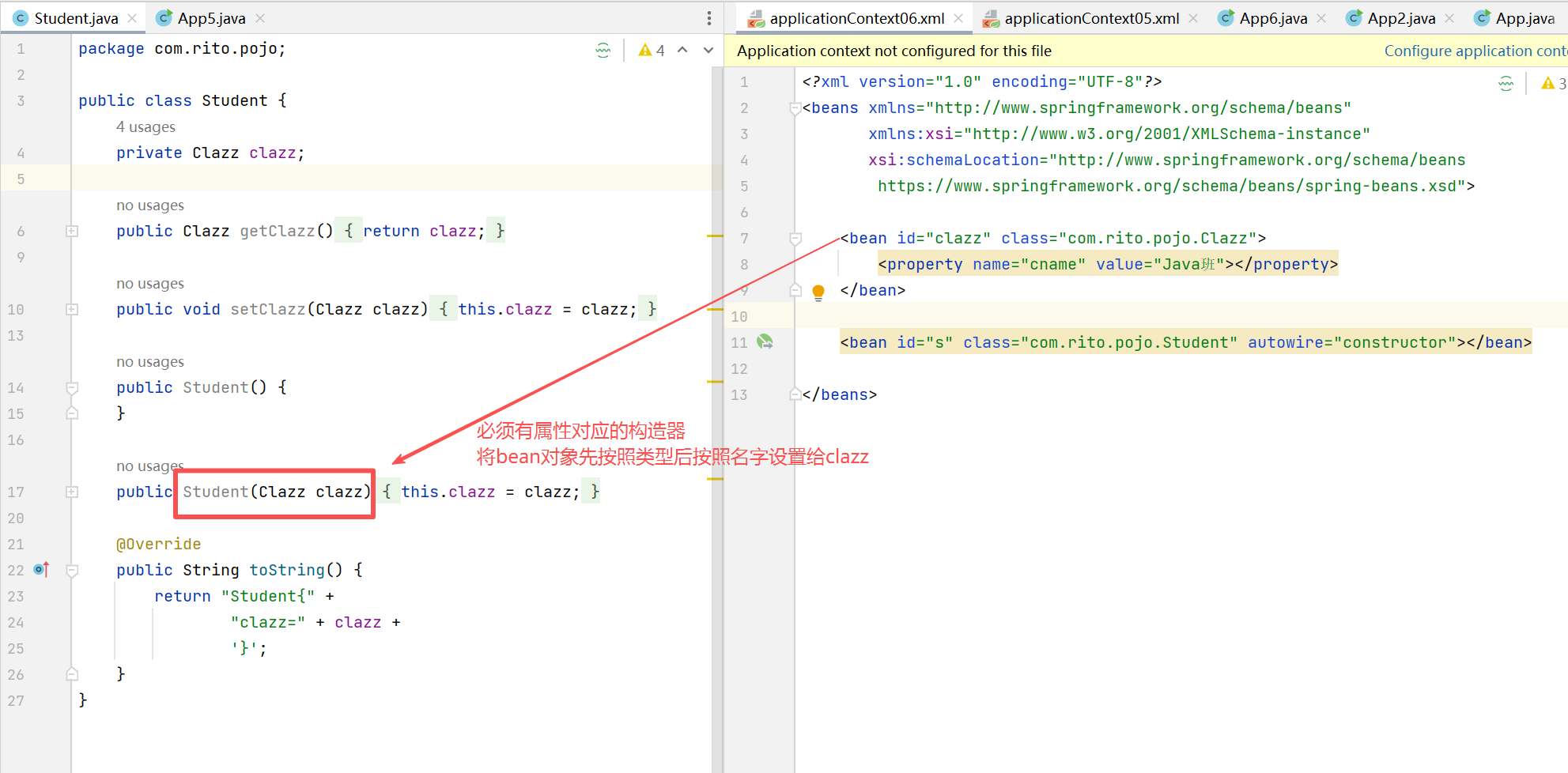Click fold end marker at line 15
The image size is (1568, 773).
coord(72,413)
